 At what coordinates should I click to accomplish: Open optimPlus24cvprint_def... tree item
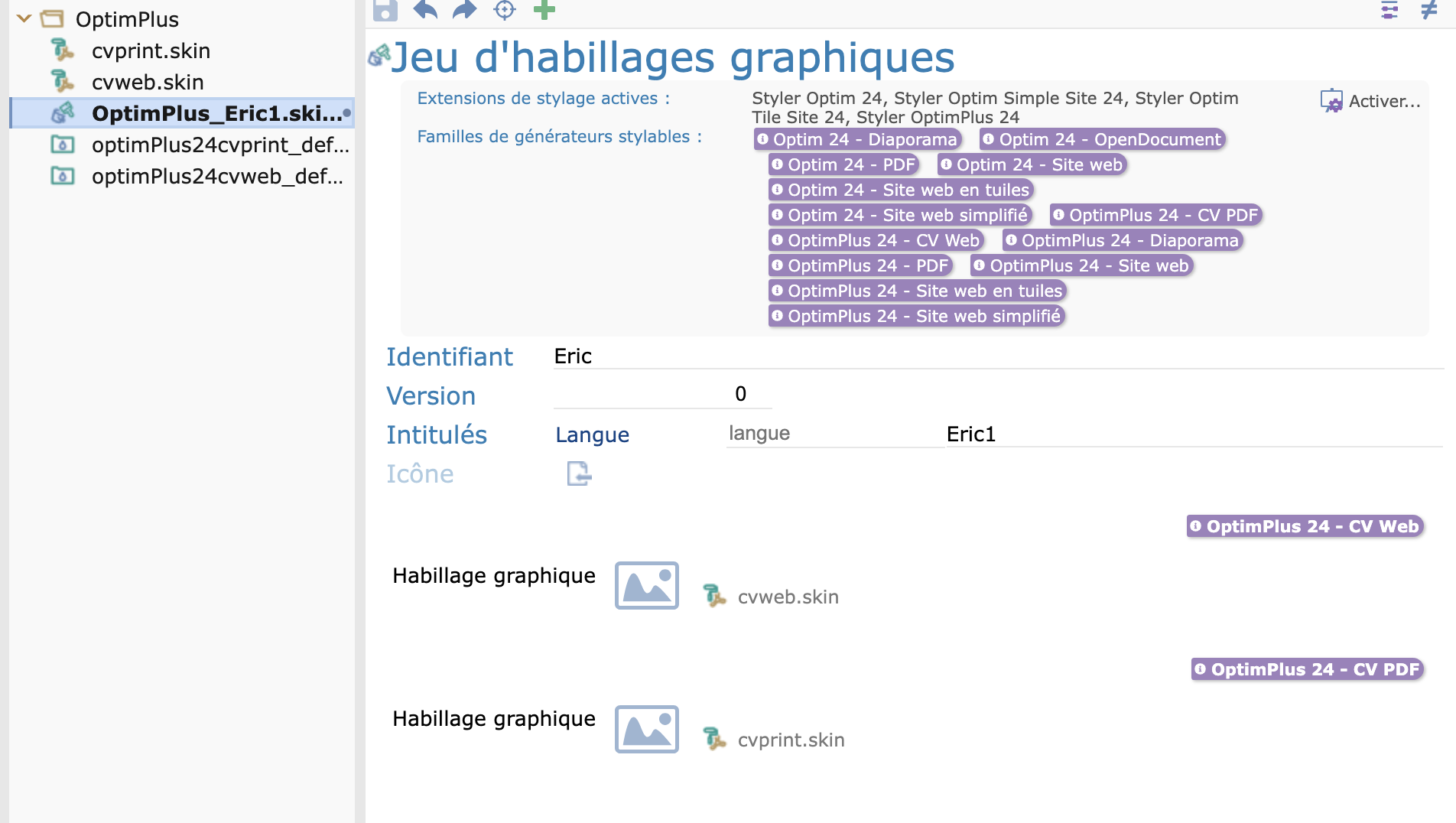point(220,145)
